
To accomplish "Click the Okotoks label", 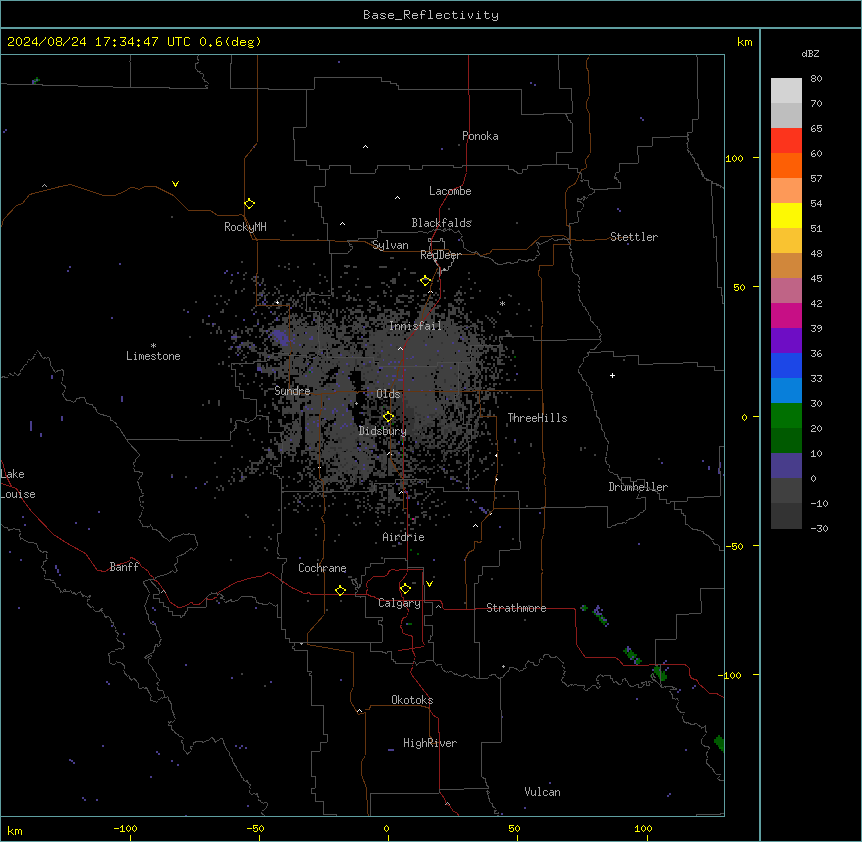I will click(412, 700).
